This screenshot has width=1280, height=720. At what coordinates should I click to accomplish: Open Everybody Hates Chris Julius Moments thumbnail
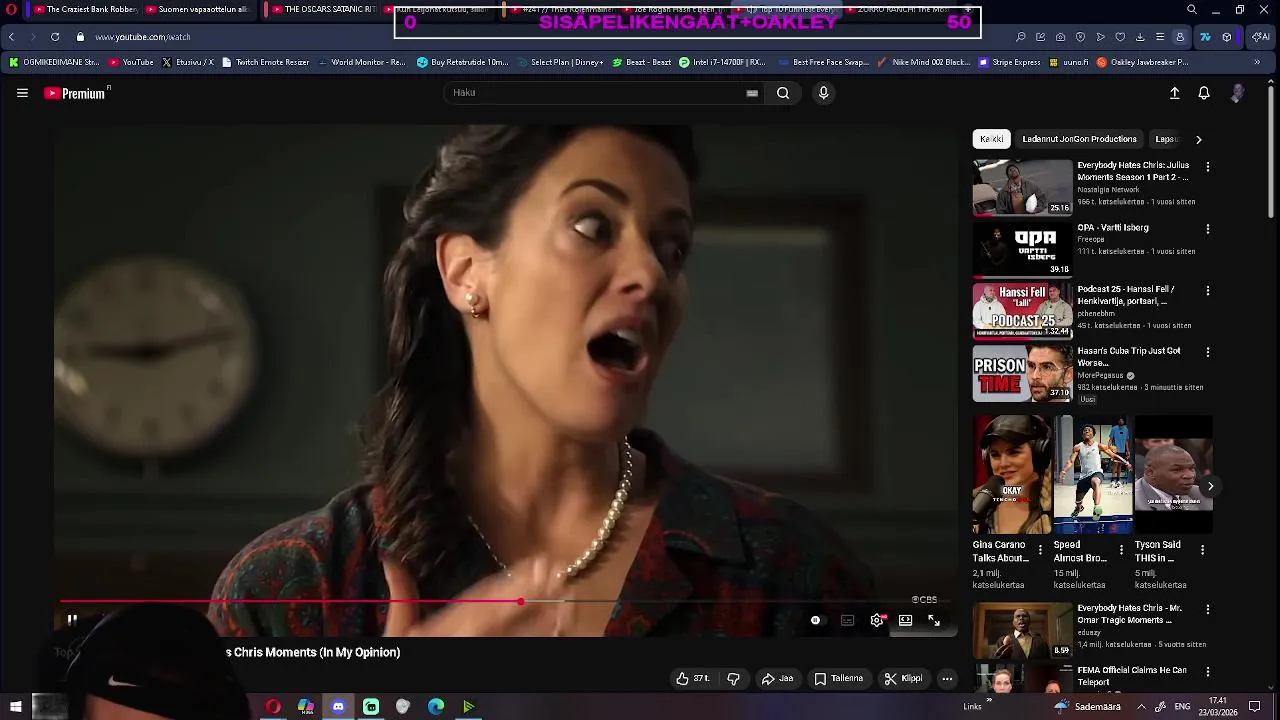pyautogui.click(x=1022, y=187)
